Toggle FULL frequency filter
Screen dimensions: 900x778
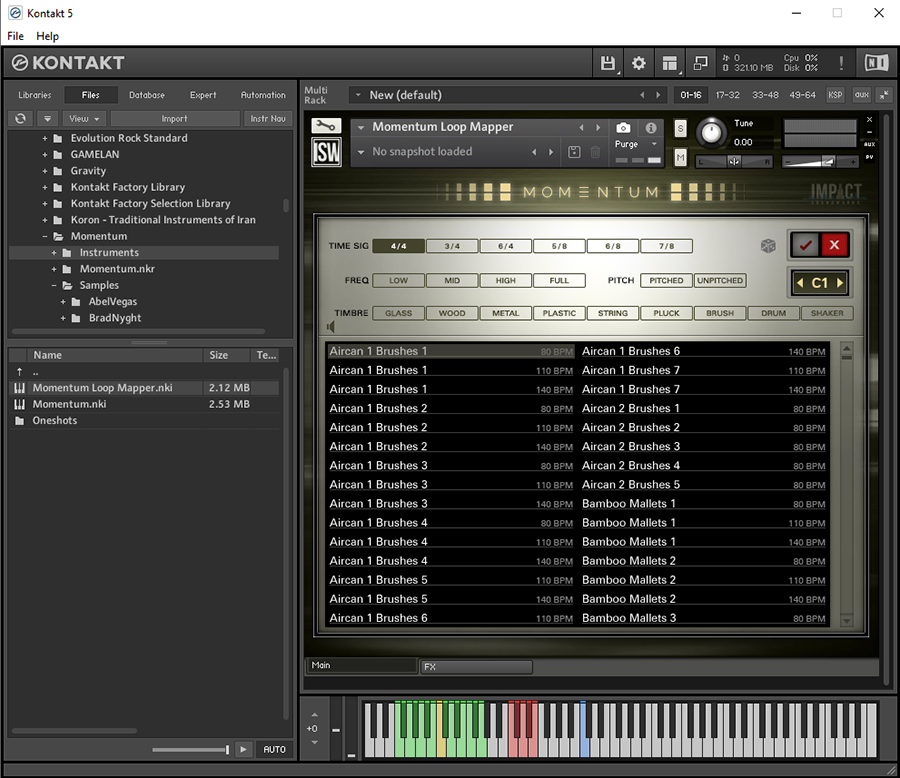559,280
